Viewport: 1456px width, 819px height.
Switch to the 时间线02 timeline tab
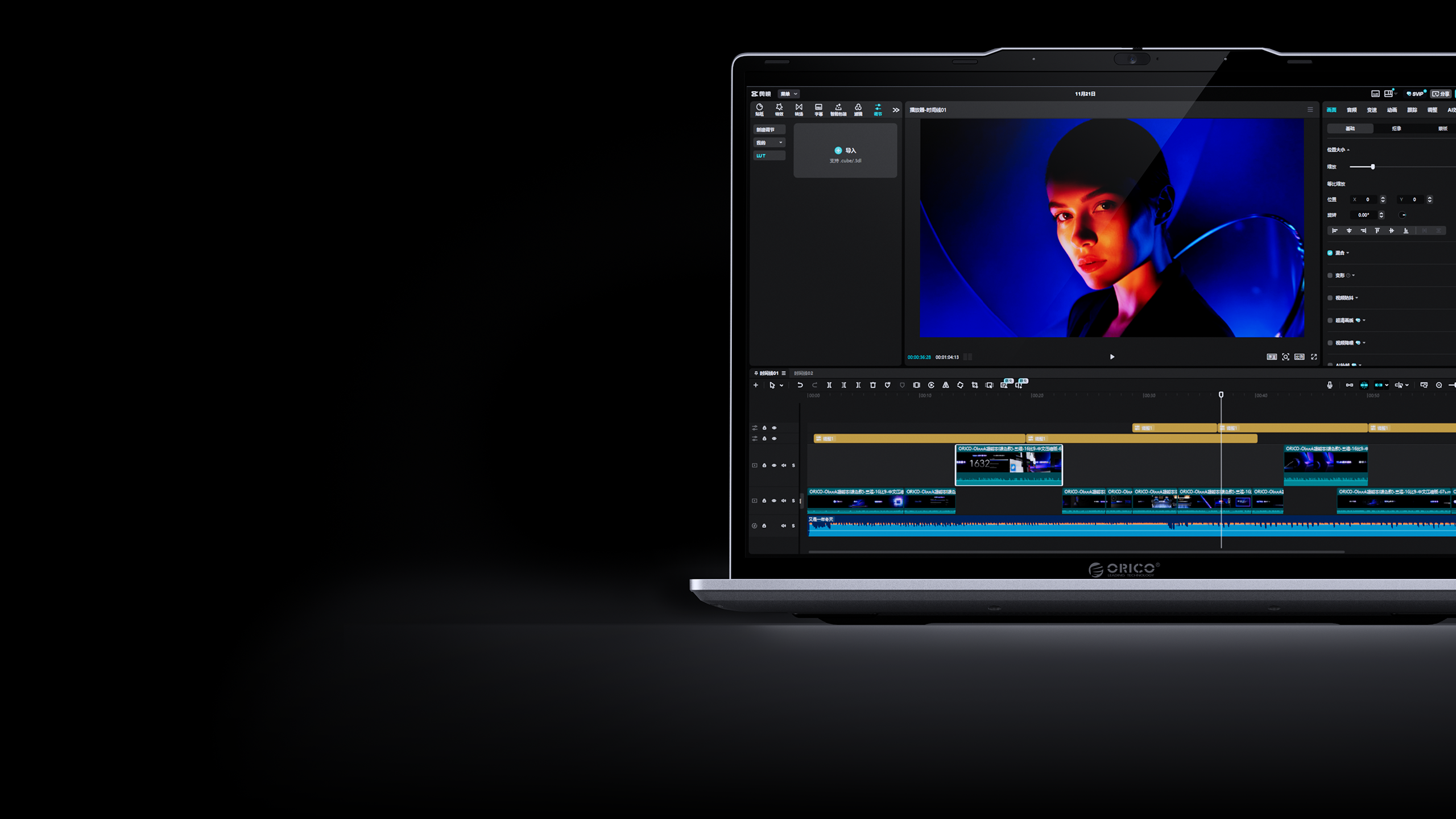tap(803, 373)
